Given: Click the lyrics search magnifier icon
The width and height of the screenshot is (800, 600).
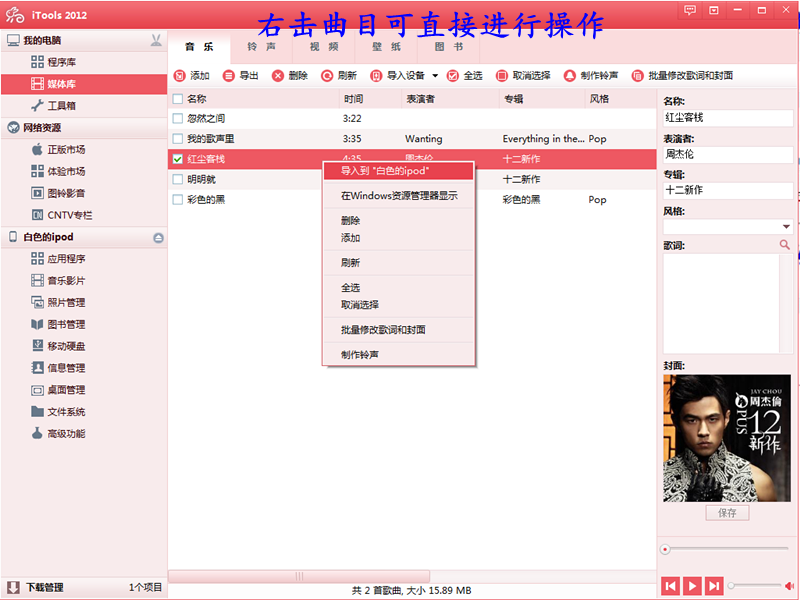Looking at the screenshot, I should point(785,245).
